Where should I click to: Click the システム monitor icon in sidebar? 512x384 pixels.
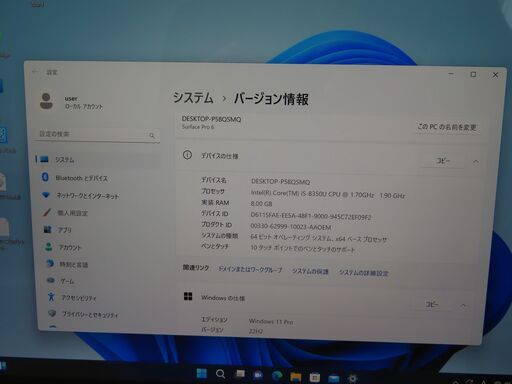[44, 159]
